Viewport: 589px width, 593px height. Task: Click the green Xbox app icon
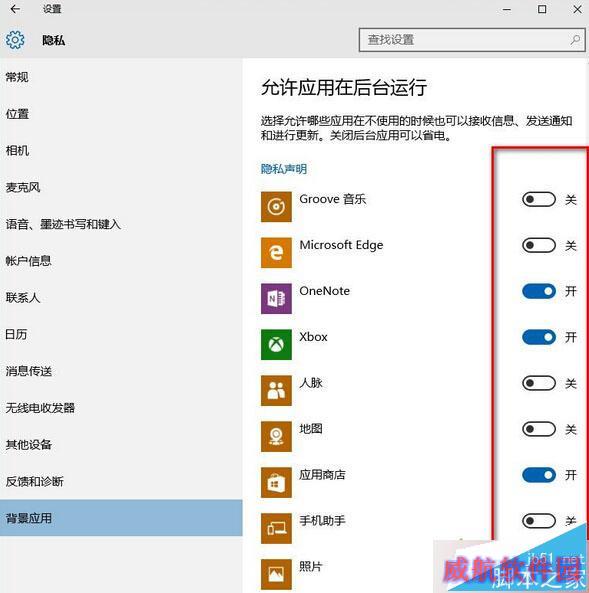(276, 345)
